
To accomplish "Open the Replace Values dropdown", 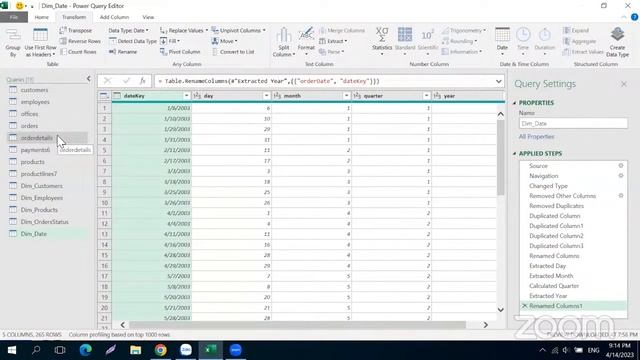I will click(184, 31).
